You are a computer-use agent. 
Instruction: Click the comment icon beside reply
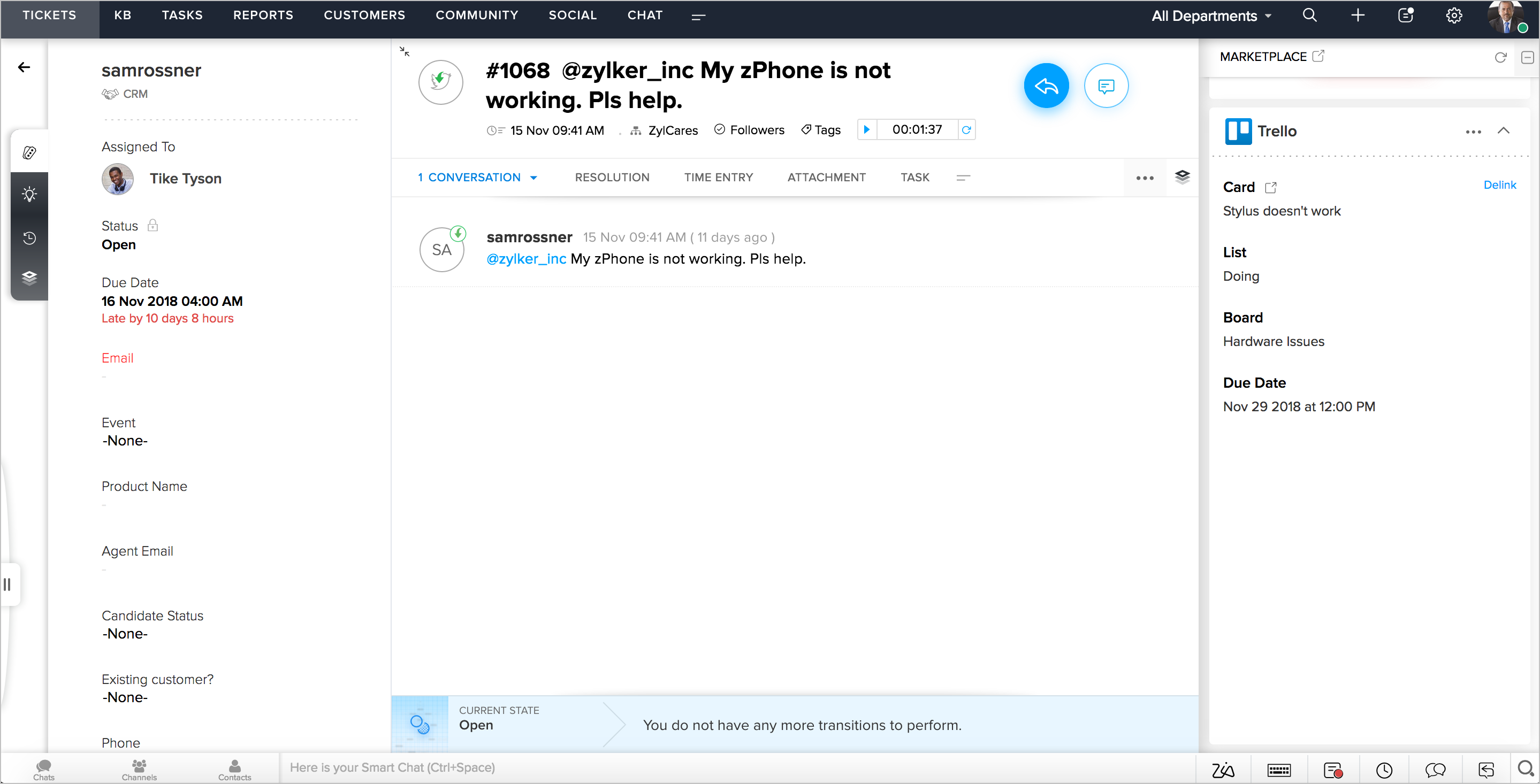(x=1106, y=86)
